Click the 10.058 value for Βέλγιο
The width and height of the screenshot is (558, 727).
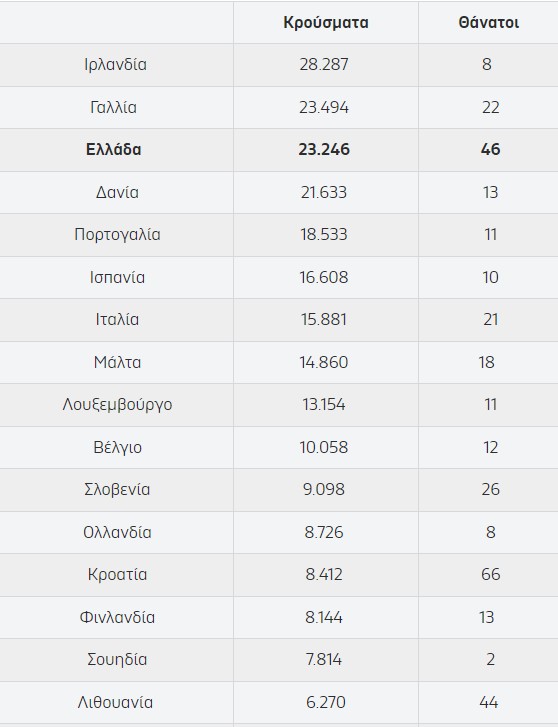click(324, 447)
